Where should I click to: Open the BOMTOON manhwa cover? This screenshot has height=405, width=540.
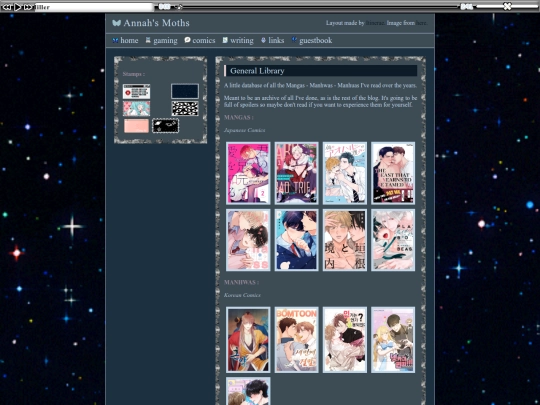(297, 340)
